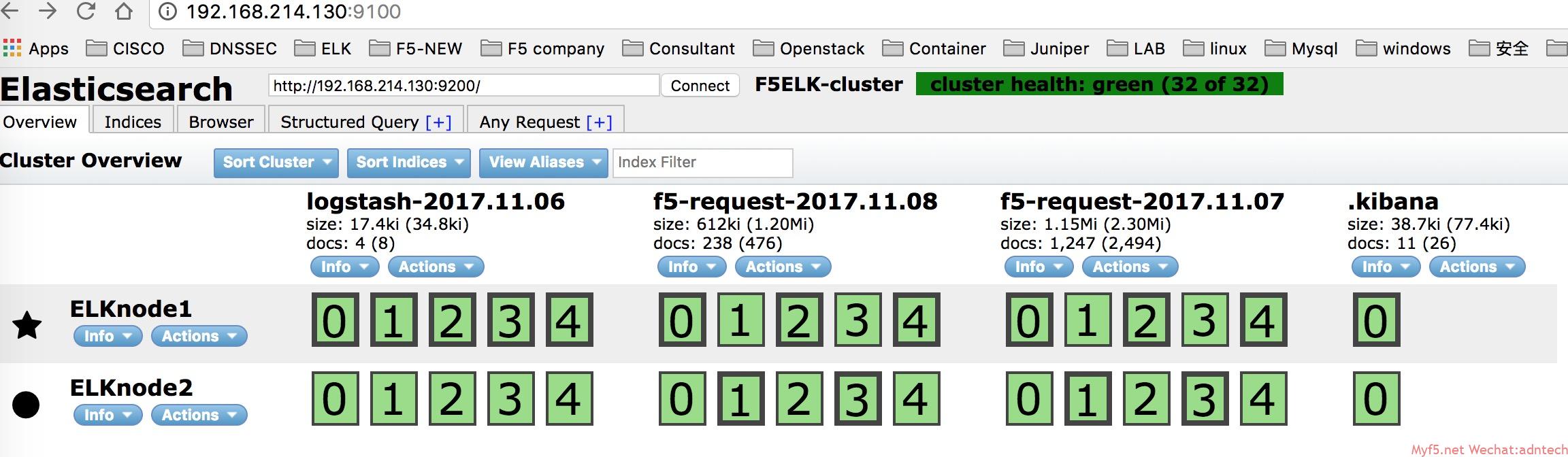Viewport: 1568px width, 457px height.
Task: Open the site info icon in address bar
Action: click(167, 12)
